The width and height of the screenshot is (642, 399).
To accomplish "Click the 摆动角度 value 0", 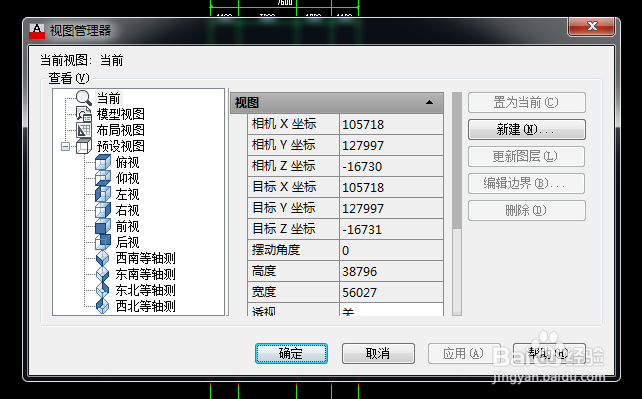I will pyautogui.click(x=391, y=250).
